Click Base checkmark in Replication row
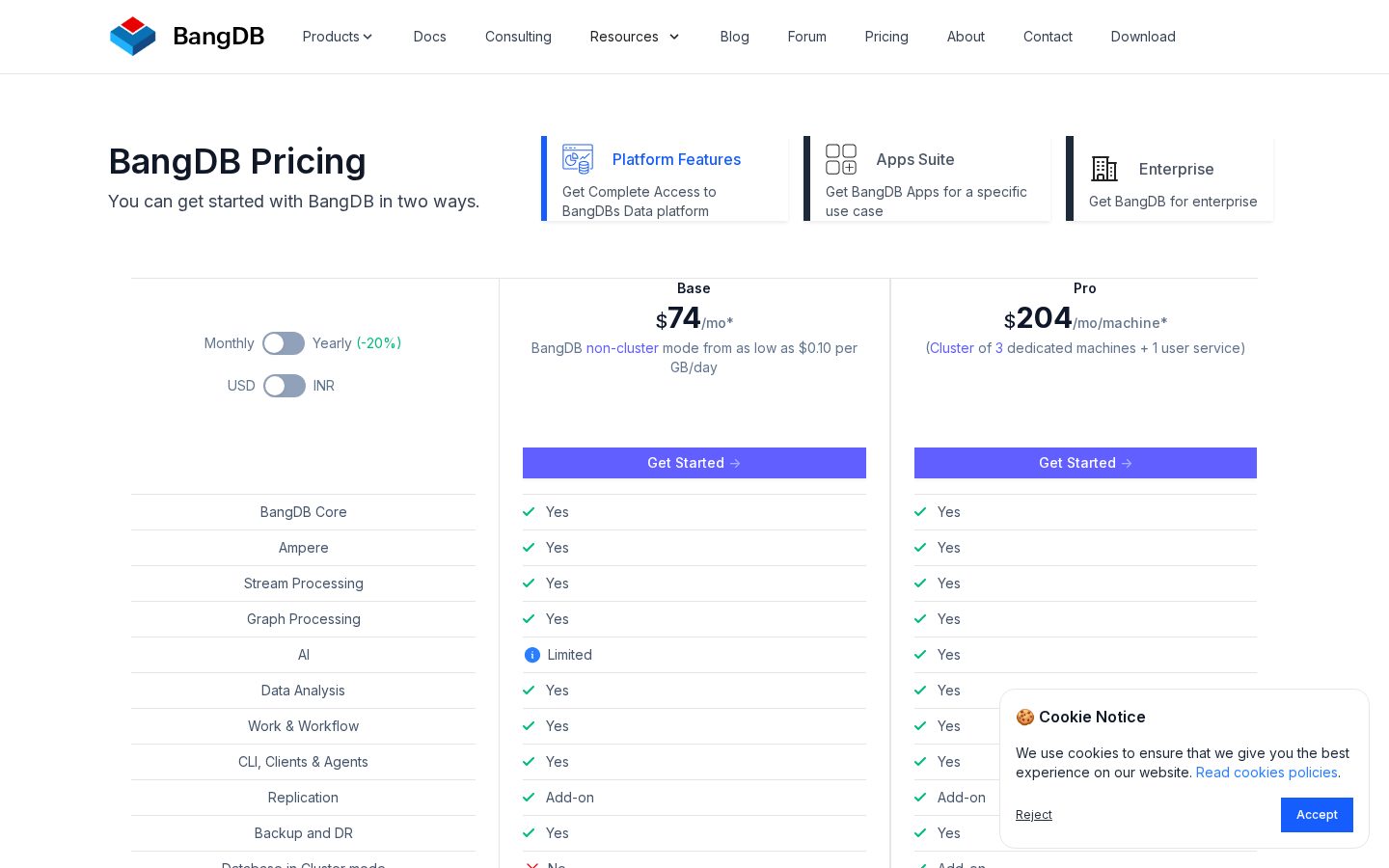The width and height of the screenshot is (1389, 868). coord(529,798)
